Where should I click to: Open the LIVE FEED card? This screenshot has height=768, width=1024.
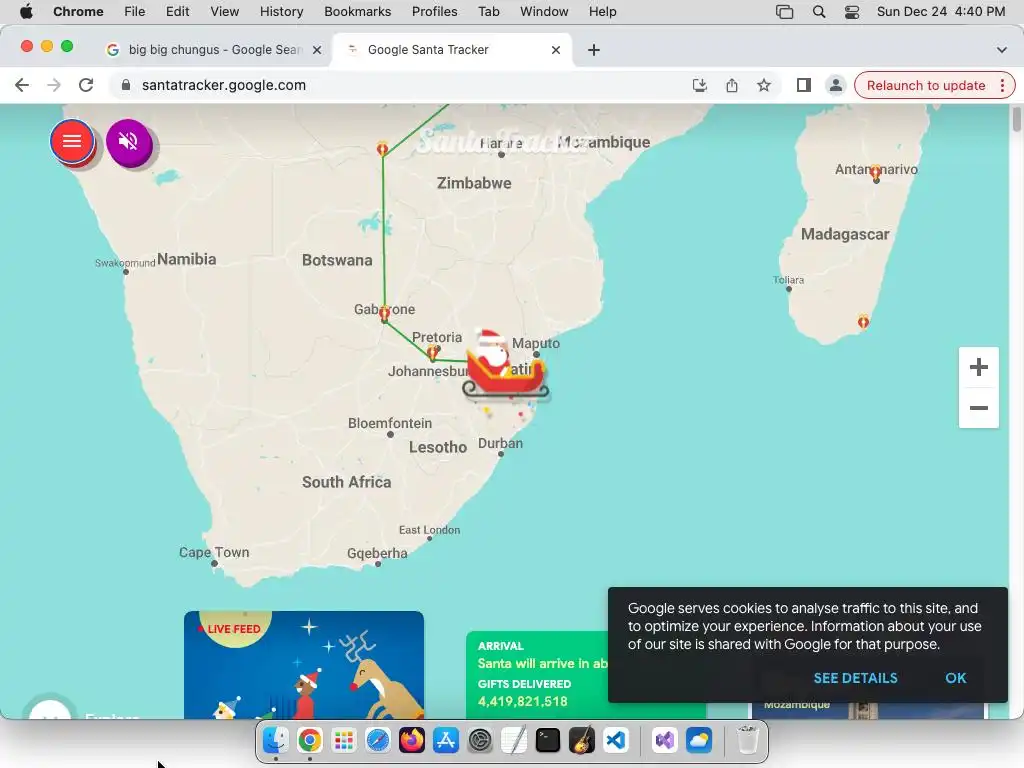point(304,665)
